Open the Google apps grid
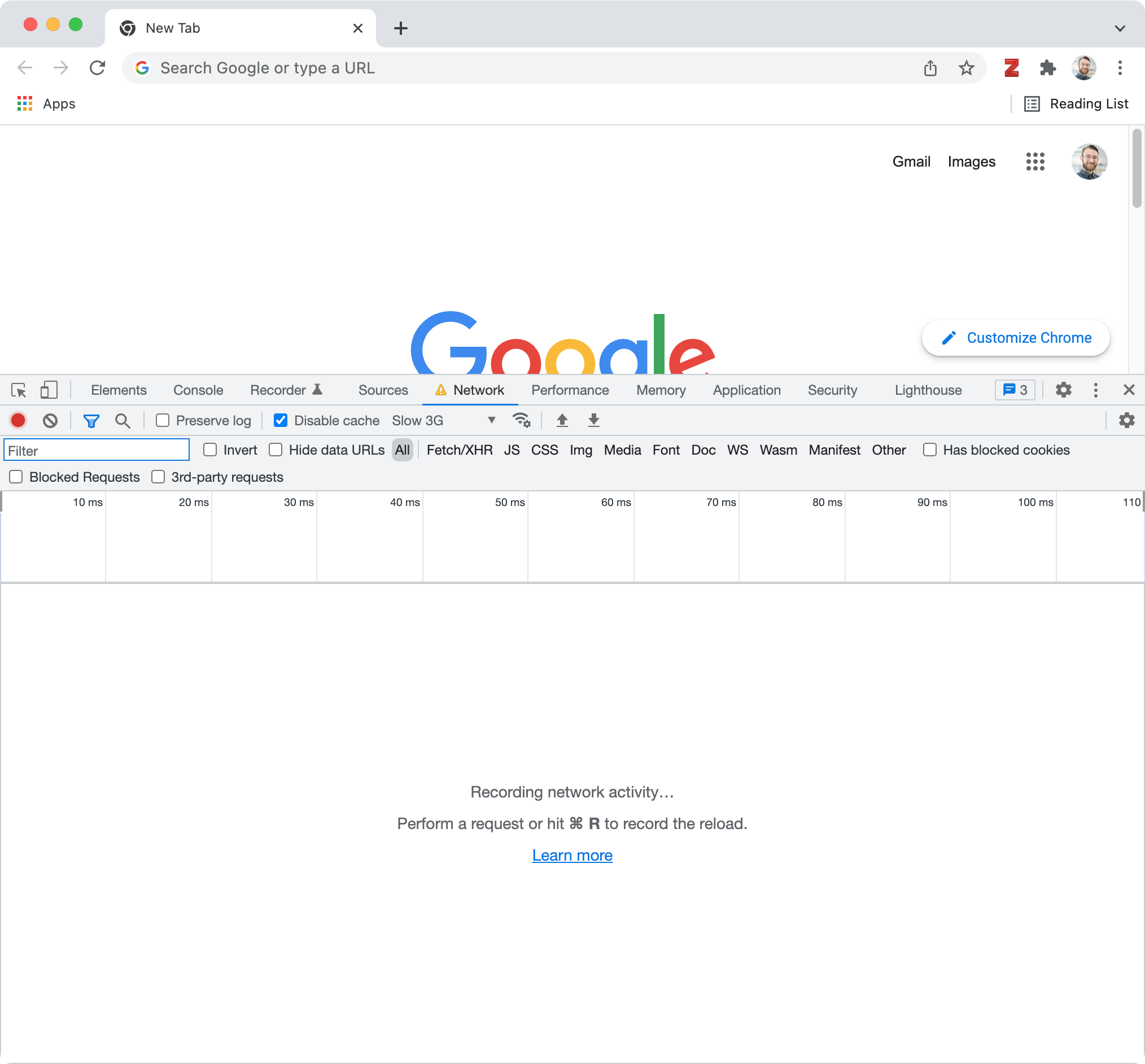 pyautogui.click(x=1035, y=162)
